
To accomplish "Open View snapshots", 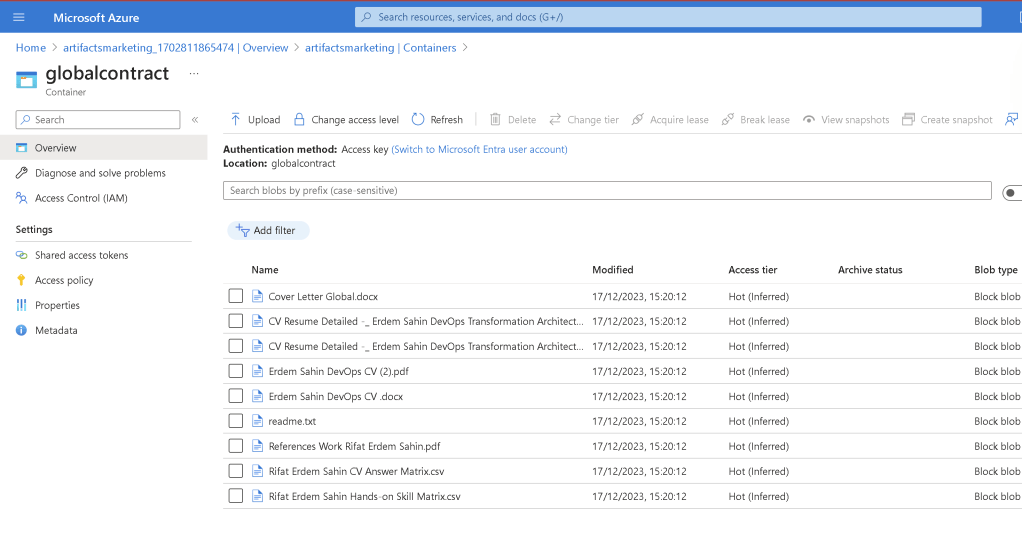I will click(846, 120).
